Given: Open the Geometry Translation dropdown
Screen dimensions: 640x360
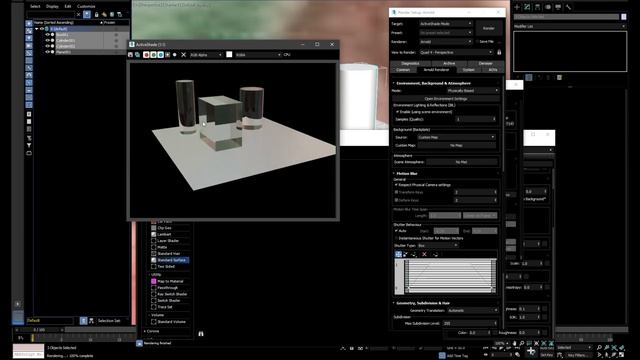Looking at the screenshot, I should [473, 311].
